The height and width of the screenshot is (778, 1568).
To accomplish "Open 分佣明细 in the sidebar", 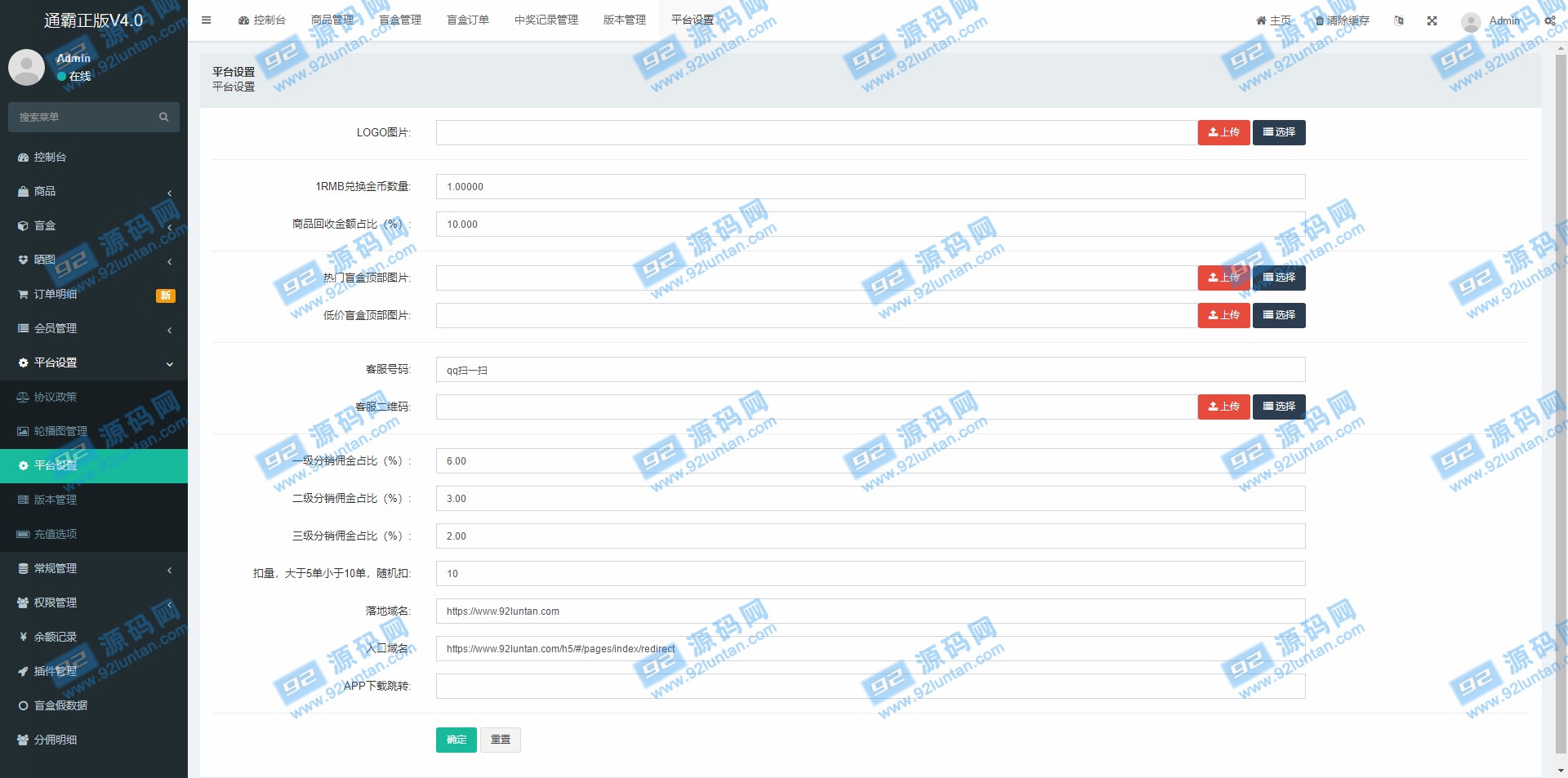I will coord(94,740).
